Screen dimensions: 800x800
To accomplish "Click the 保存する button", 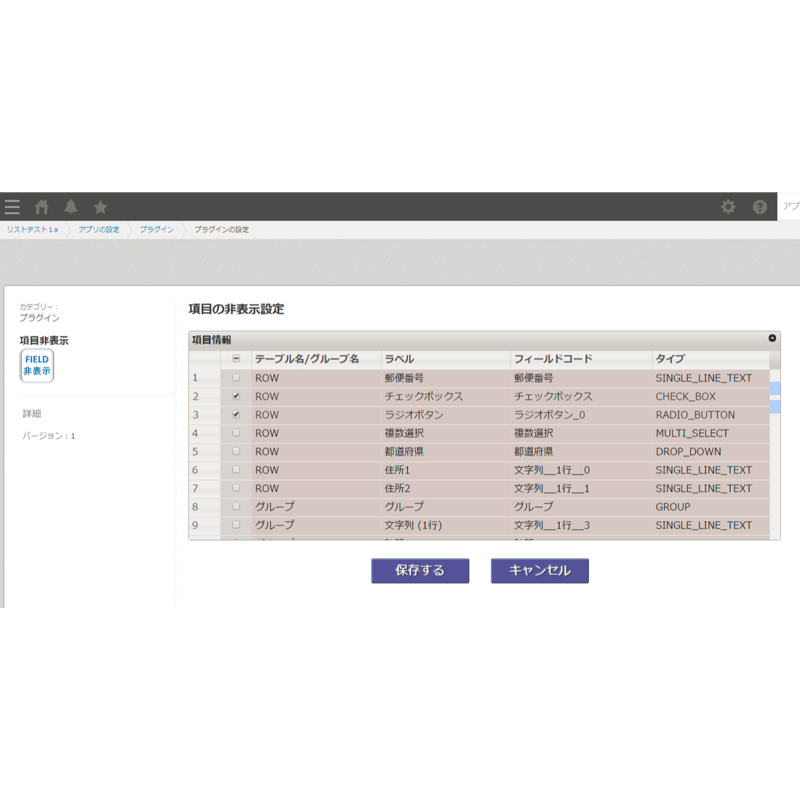I will pyautogui.click(x=419, y=570).
